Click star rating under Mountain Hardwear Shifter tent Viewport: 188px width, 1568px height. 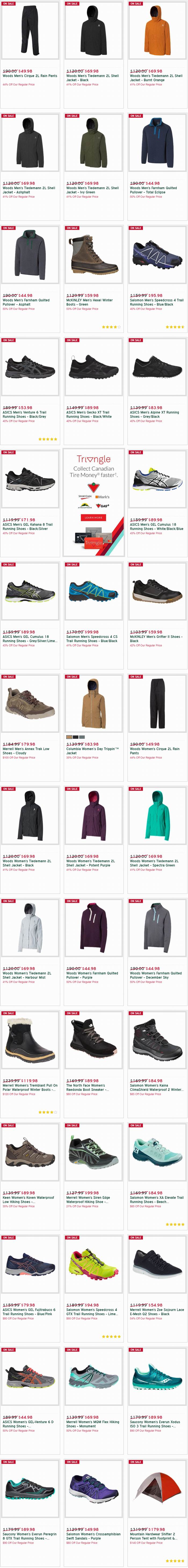175,1561
